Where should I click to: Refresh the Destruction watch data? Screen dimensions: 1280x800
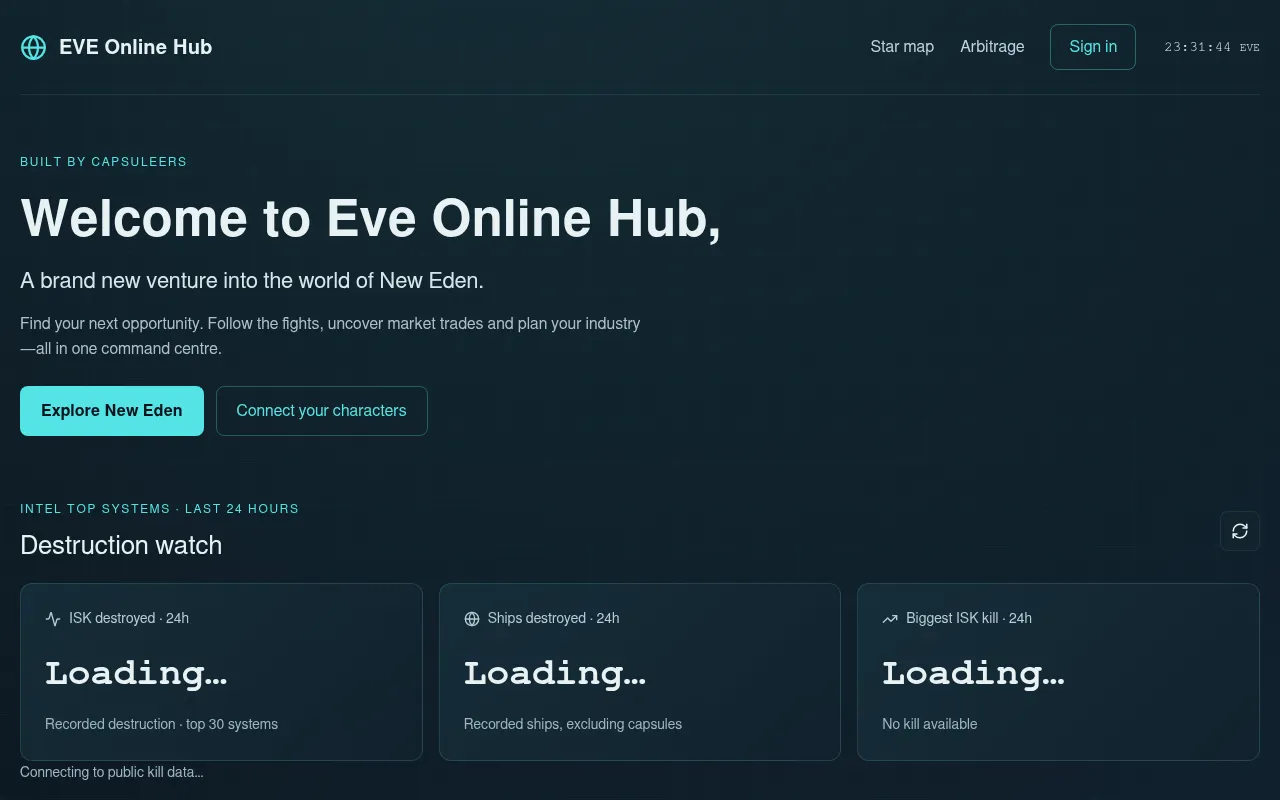(1240, 531)
